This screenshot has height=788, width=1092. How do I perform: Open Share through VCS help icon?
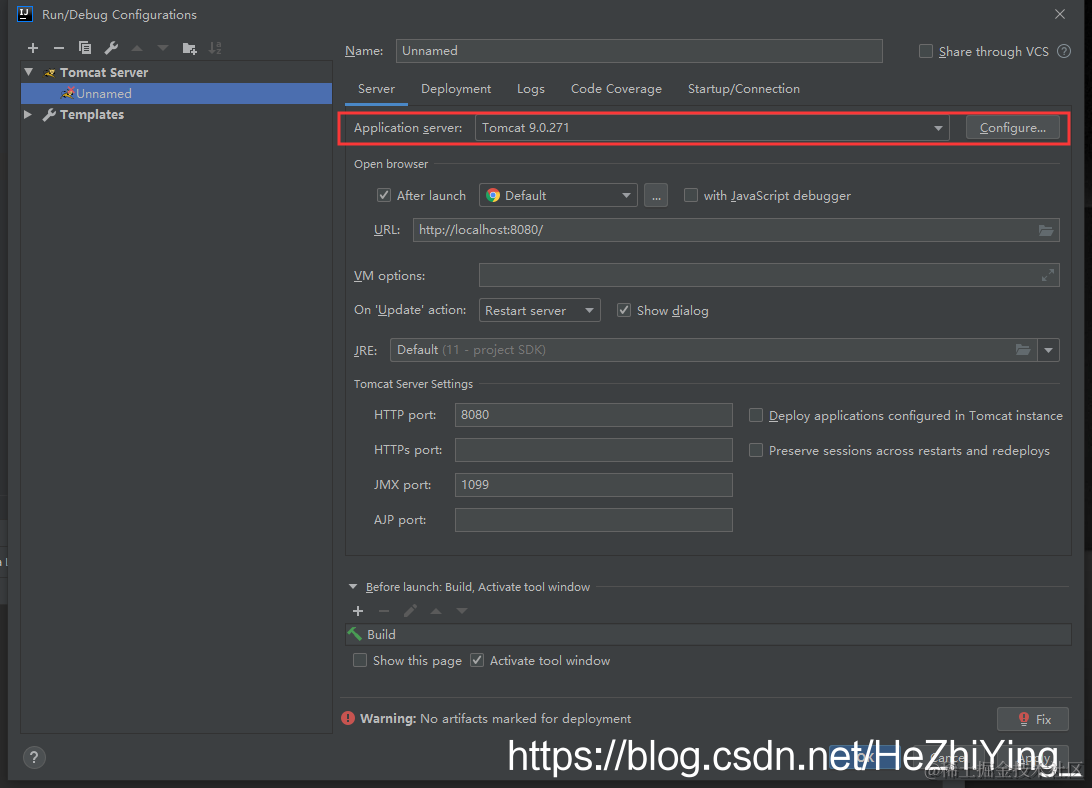[x=1063, y=51]
